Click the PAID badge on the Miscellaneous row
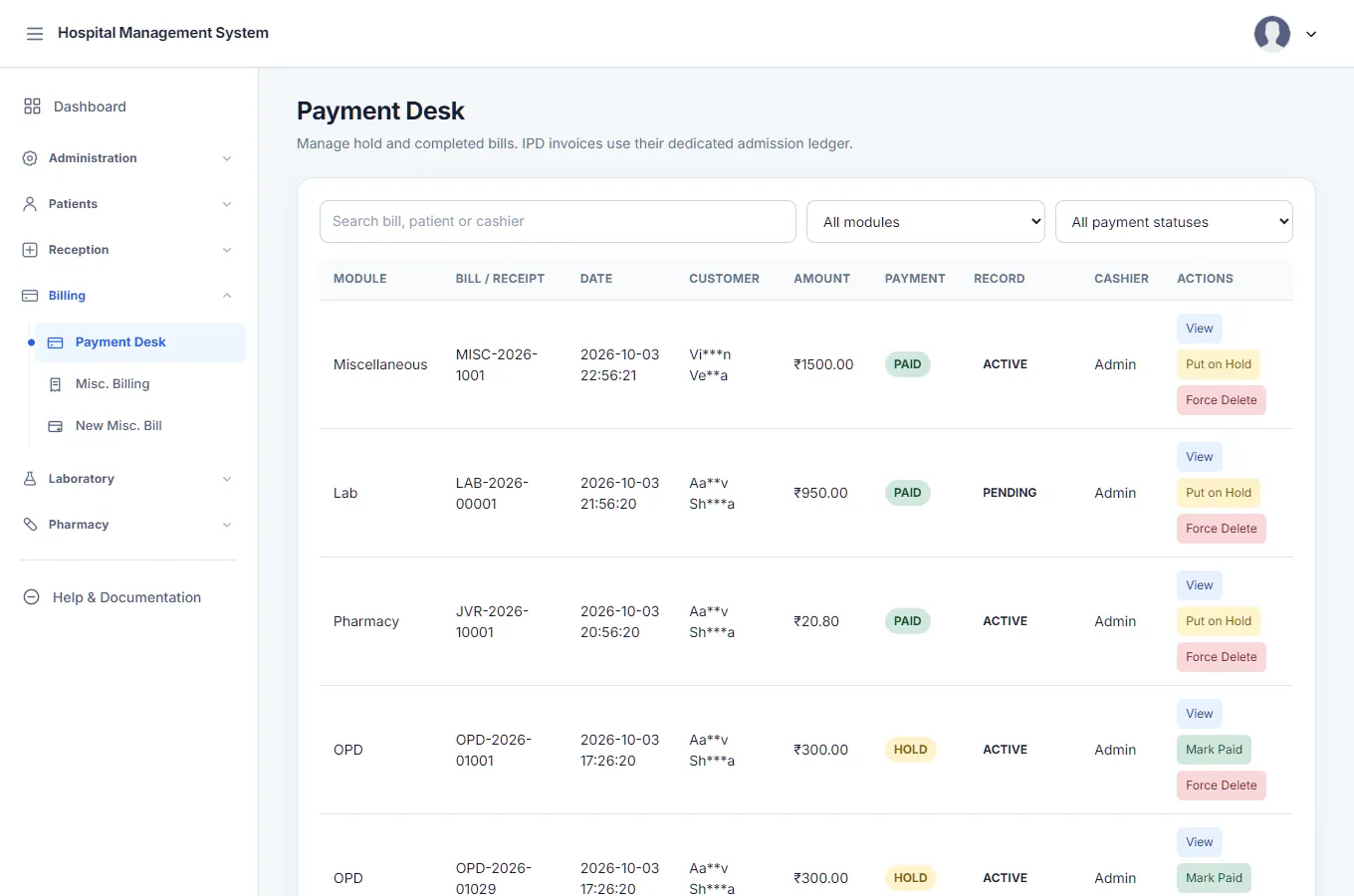 coord(908,364)
